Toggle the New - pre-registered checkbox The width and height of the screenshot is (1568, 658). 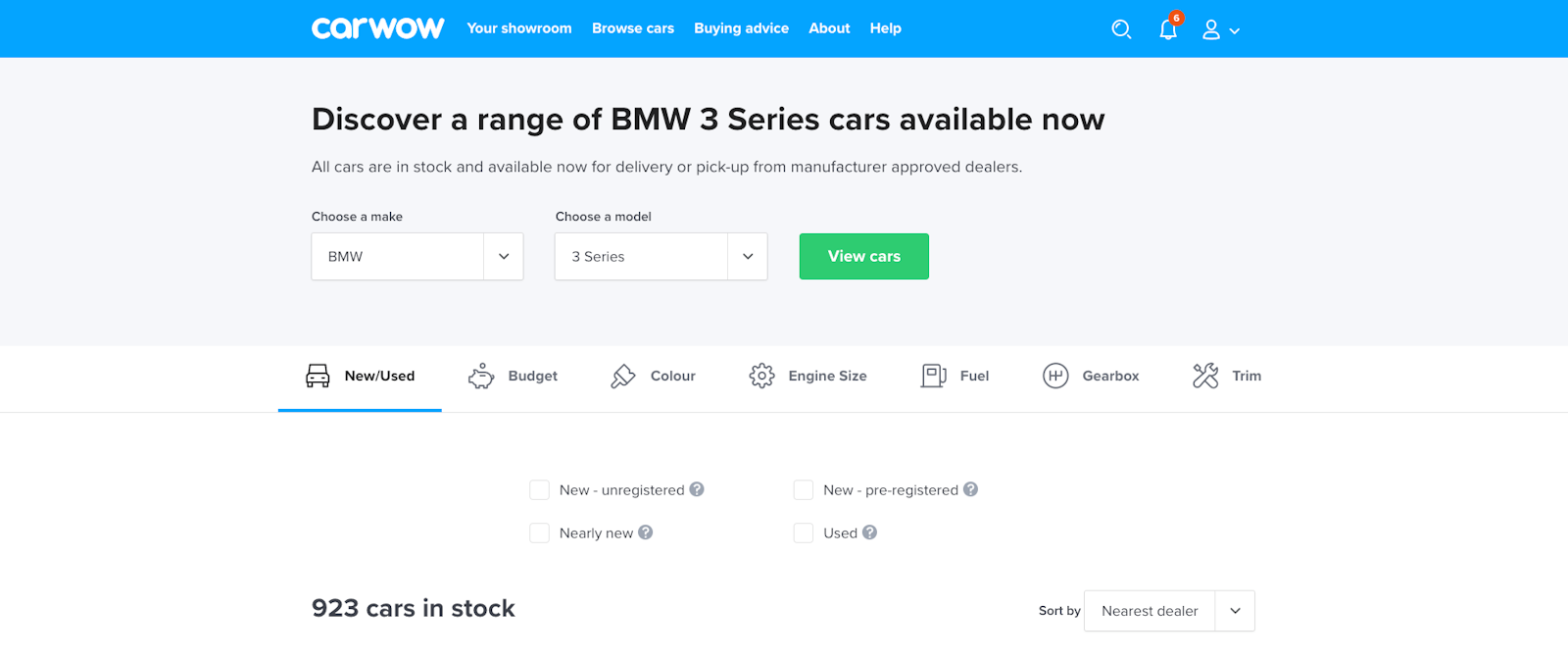[x=804, y=489]
